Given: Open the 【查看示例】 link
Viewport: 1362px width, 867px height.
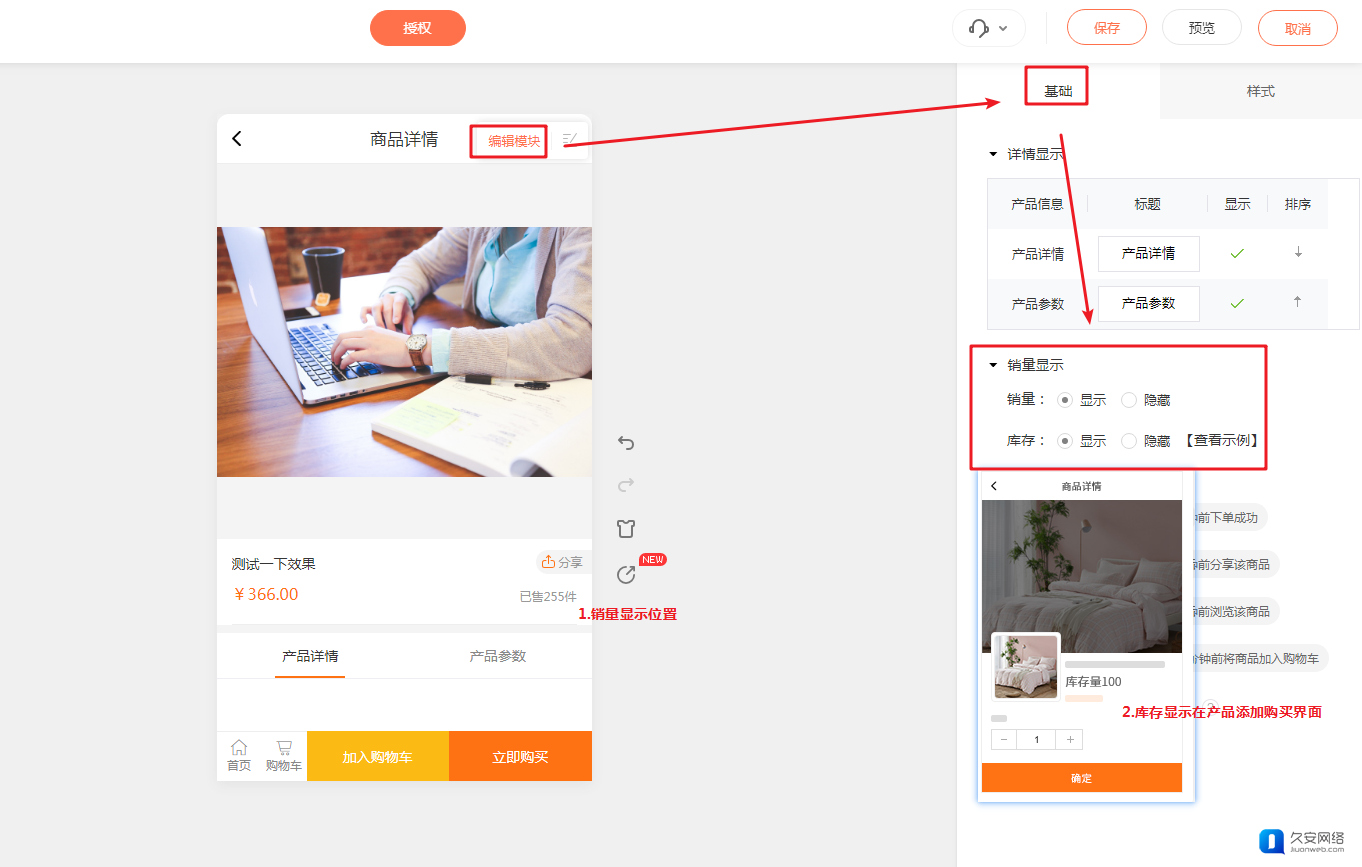Looking at the screenshot, I should 1221,441.
